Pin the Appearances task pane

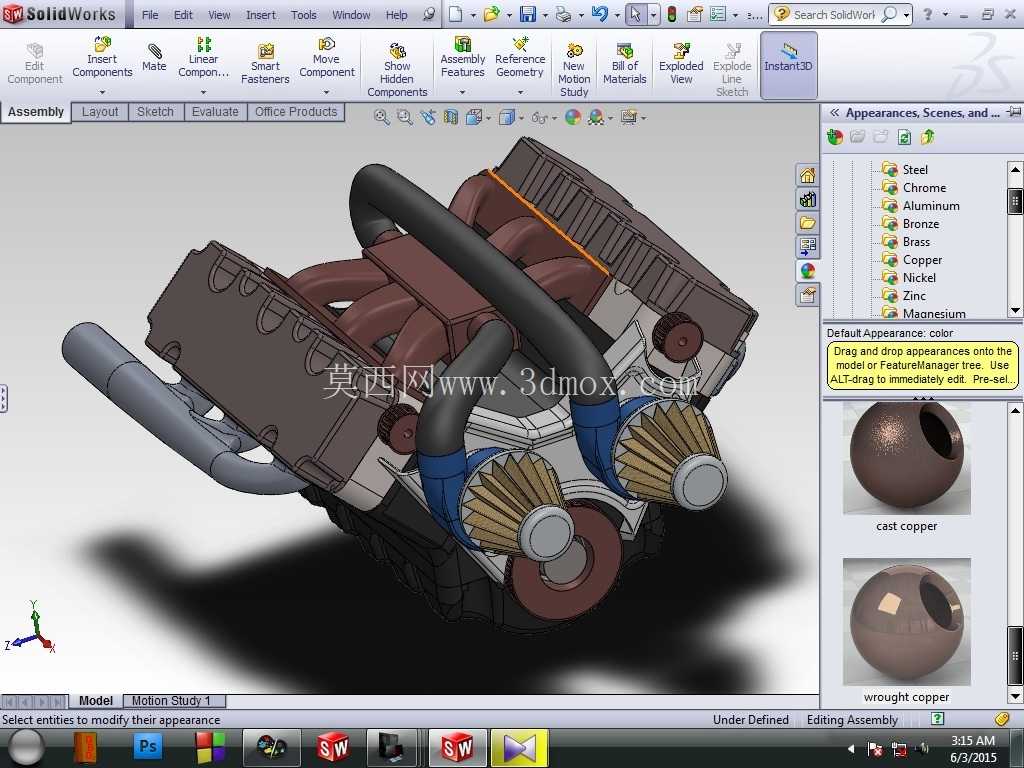tap(1014, 112)
